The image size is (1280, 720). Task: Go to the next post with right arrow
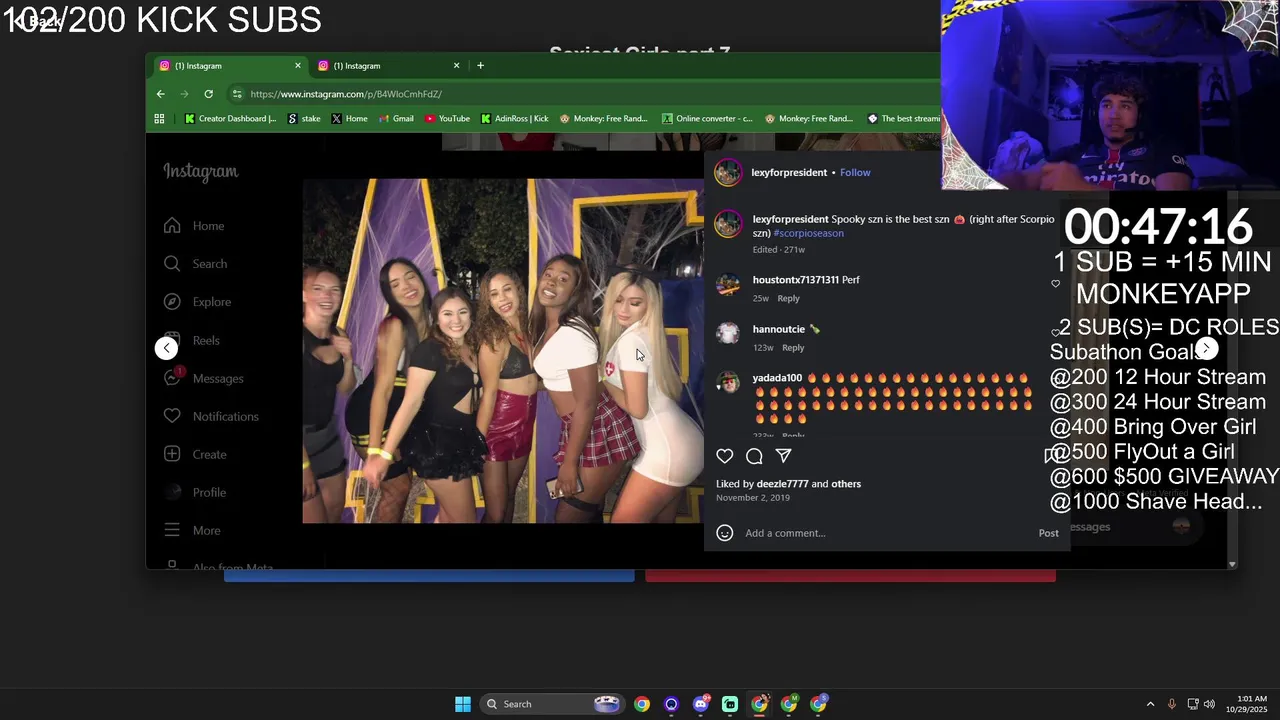(1207, 348)
